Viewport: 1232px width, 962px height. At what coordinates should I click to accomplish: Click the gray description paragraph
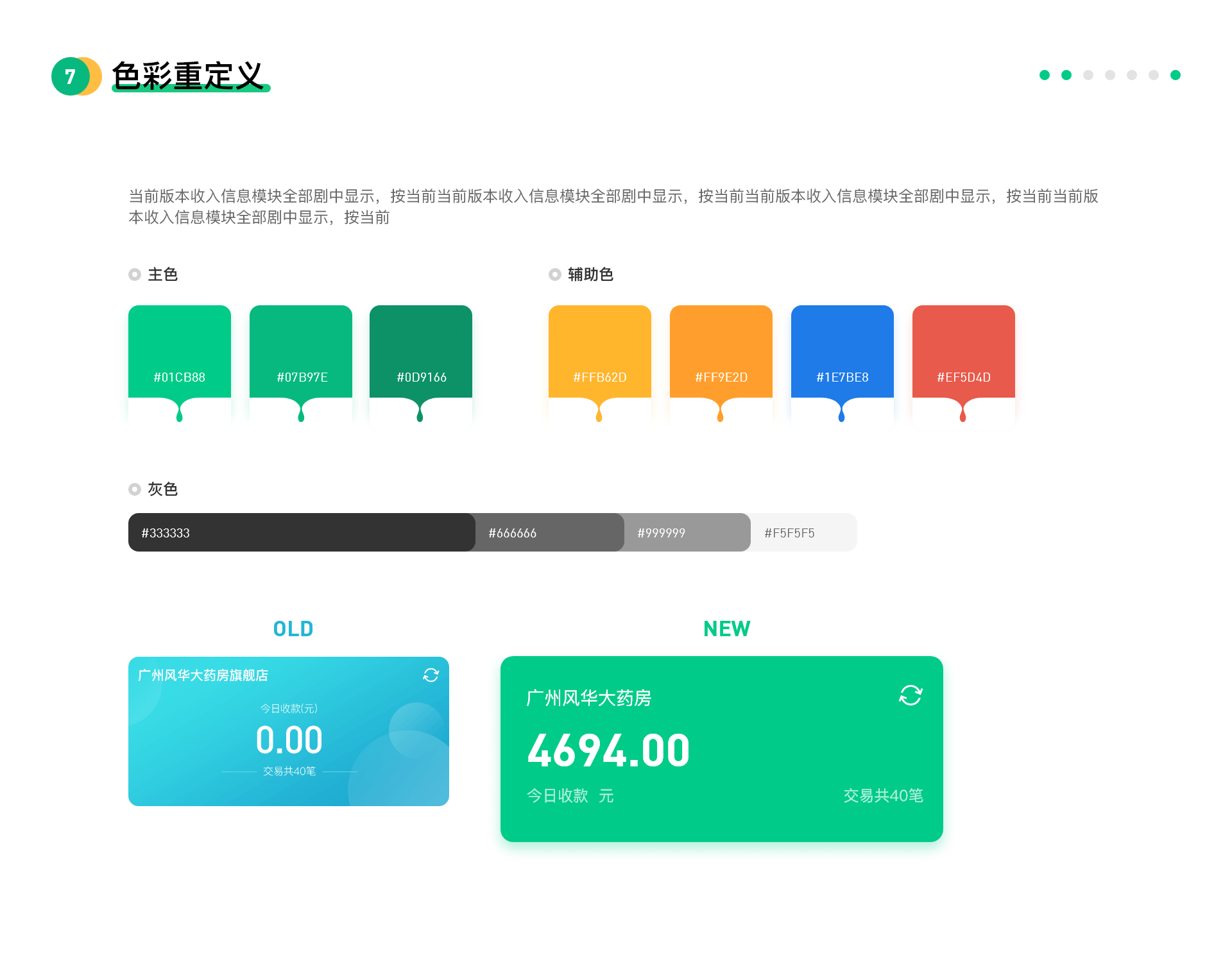click(613, 207)
